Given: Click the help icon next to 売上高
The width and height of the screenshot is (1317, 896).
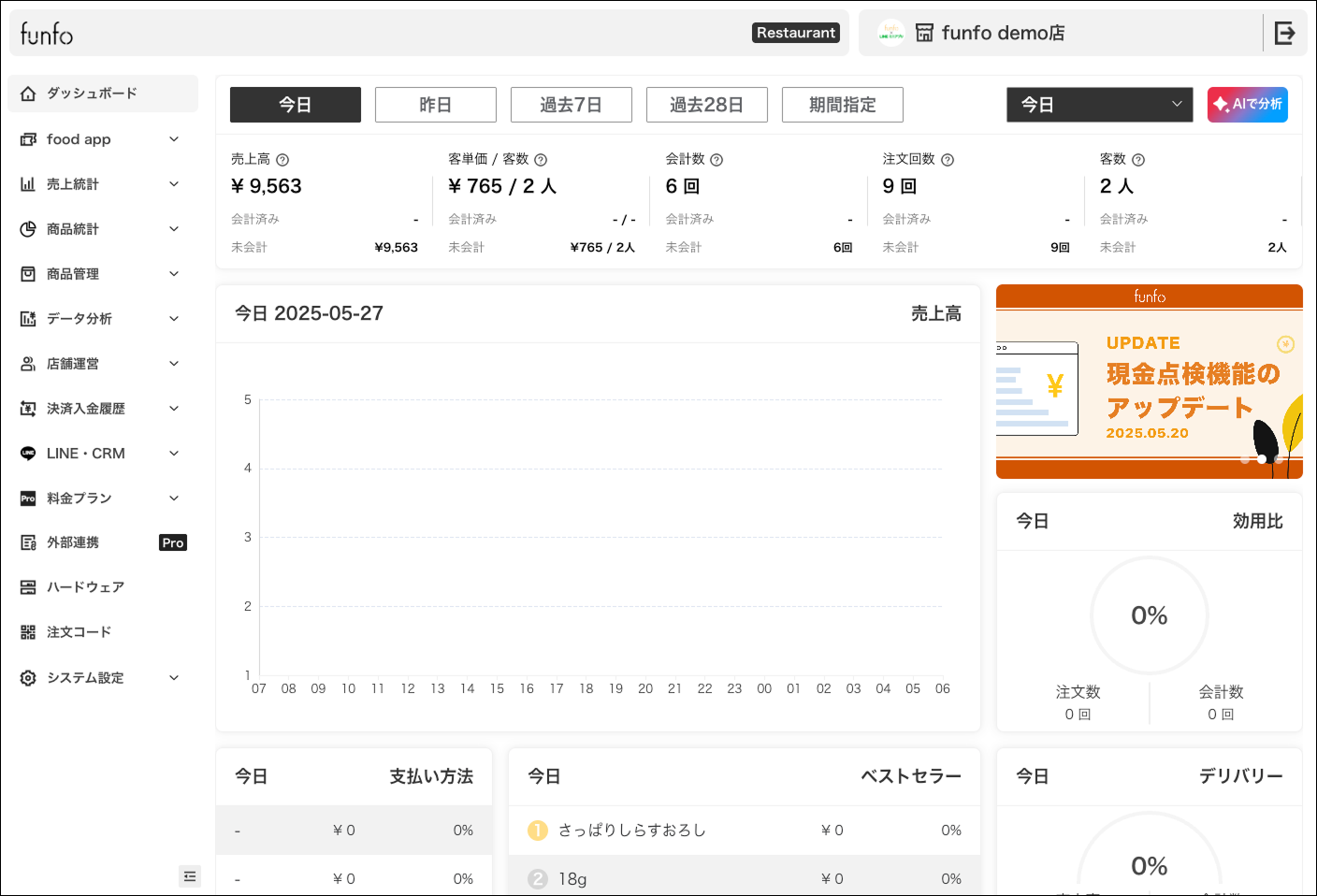Looking at the screenshot, I should point(282,160).
